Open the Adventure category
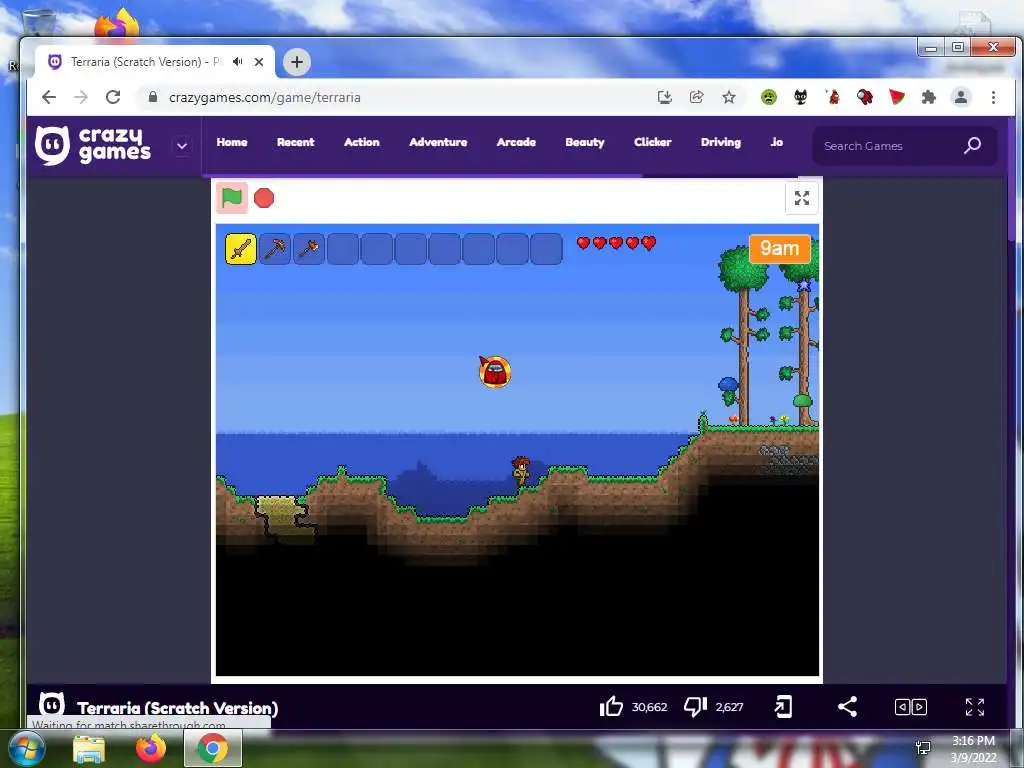The image size is (1024, 768). pos(438,142)
